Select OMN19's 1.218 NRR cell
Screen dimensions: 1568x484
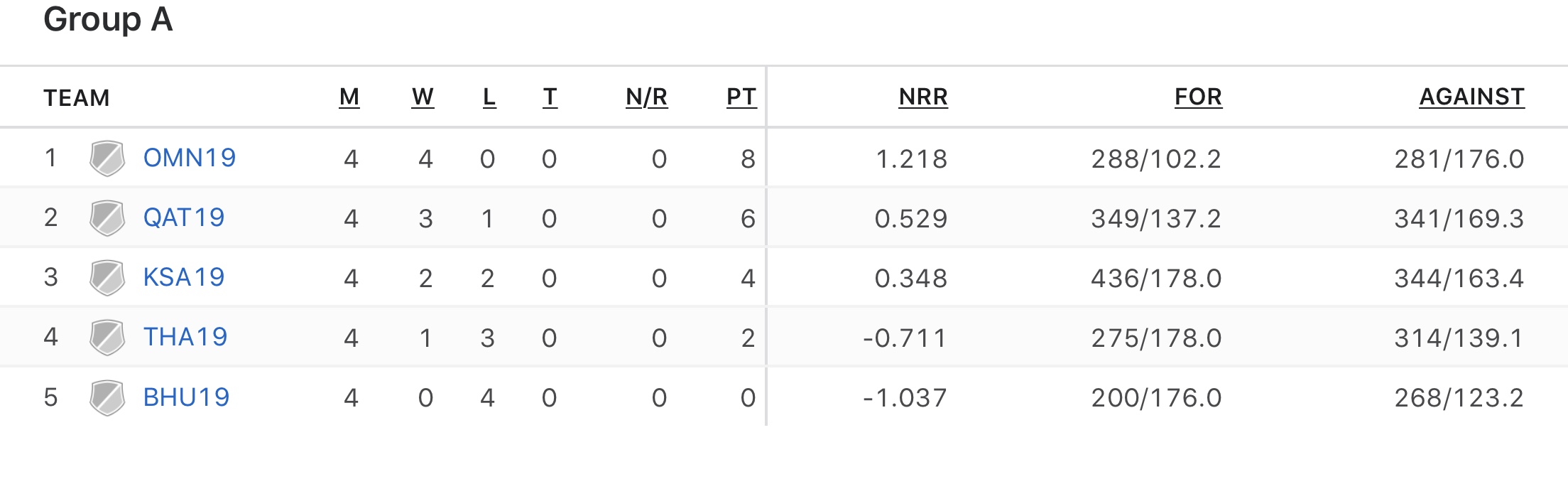click(x=912, y=158)
